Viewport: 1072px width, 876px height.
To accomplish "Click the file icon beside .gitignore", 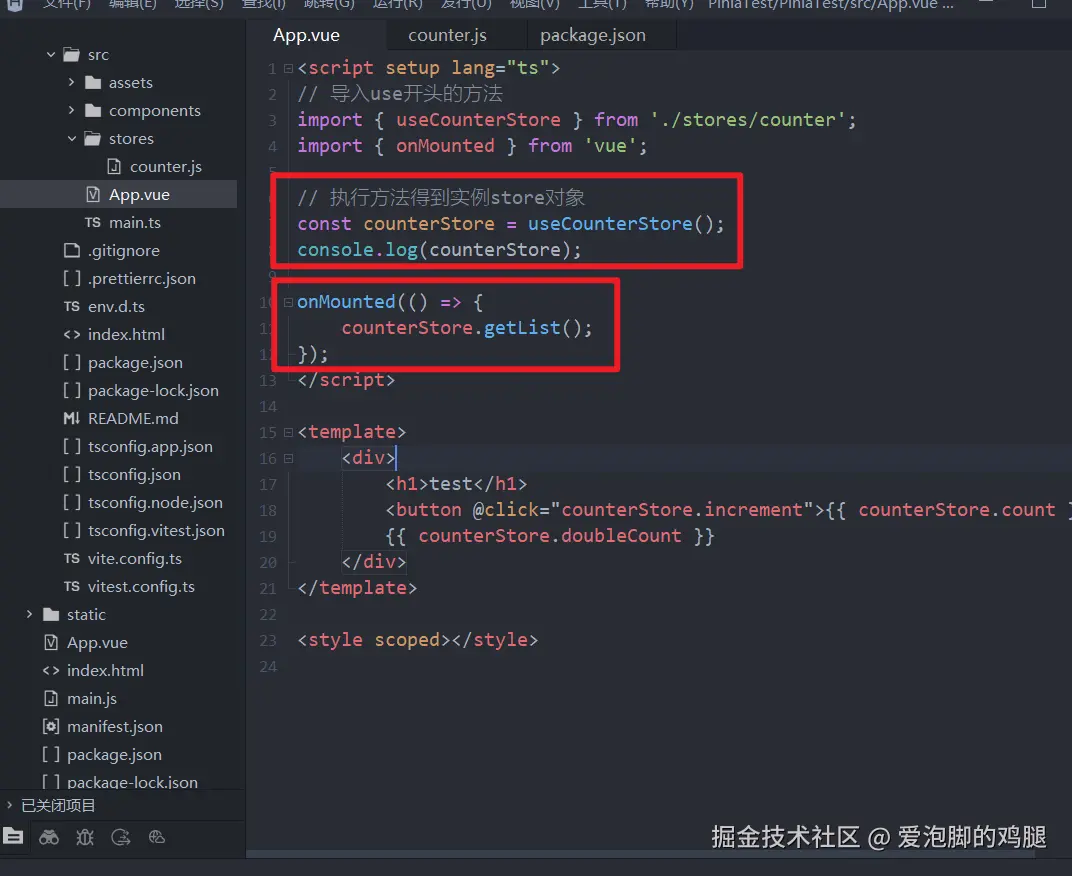I will (72, 250).
